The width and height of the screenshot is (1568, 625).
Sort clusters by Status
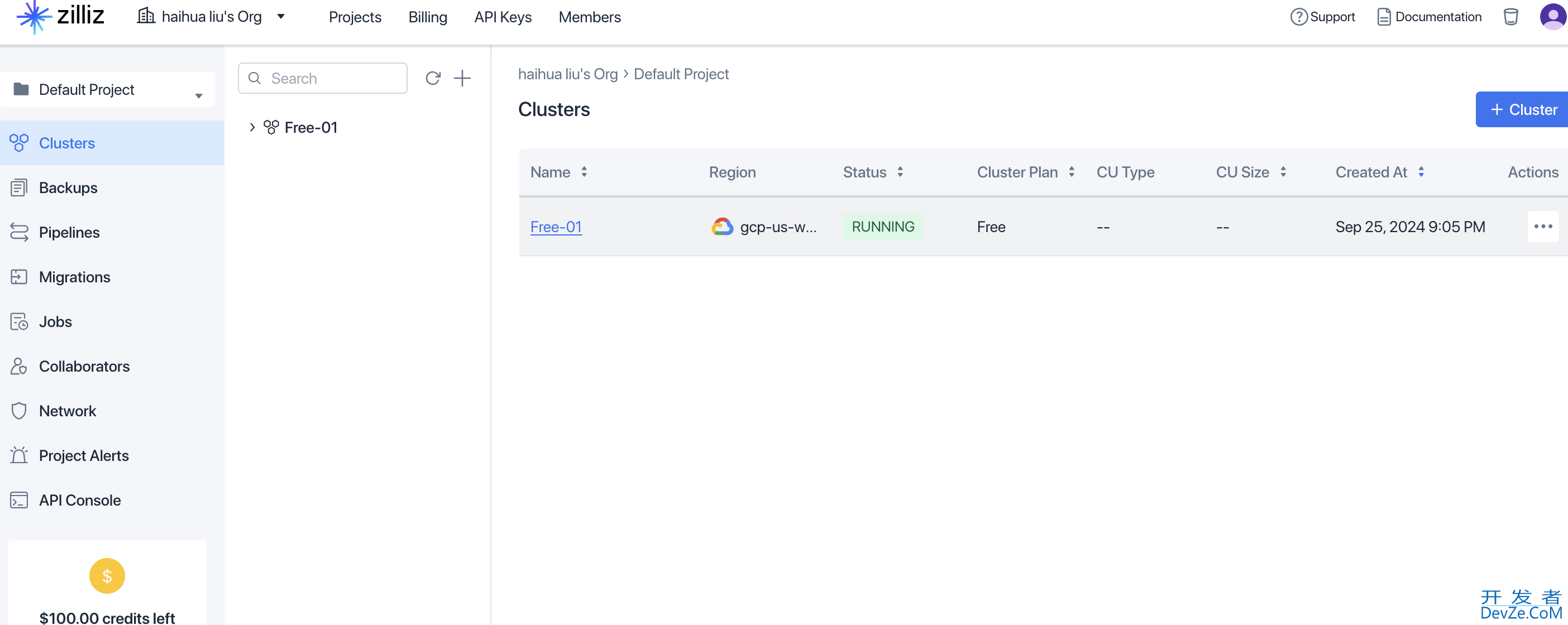900,172
